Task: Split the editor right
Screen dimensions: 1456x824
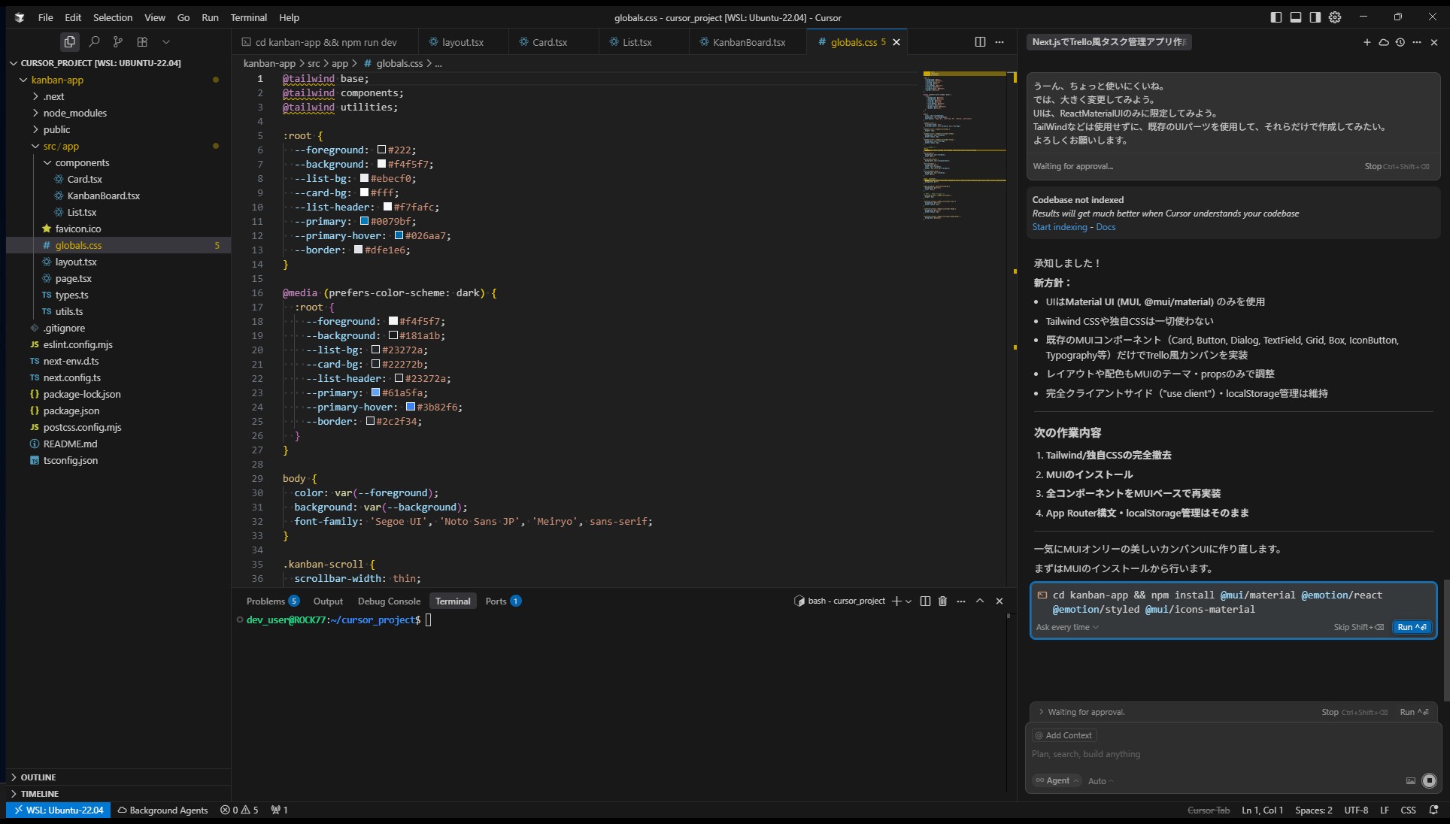Action: tap(980, 42)
